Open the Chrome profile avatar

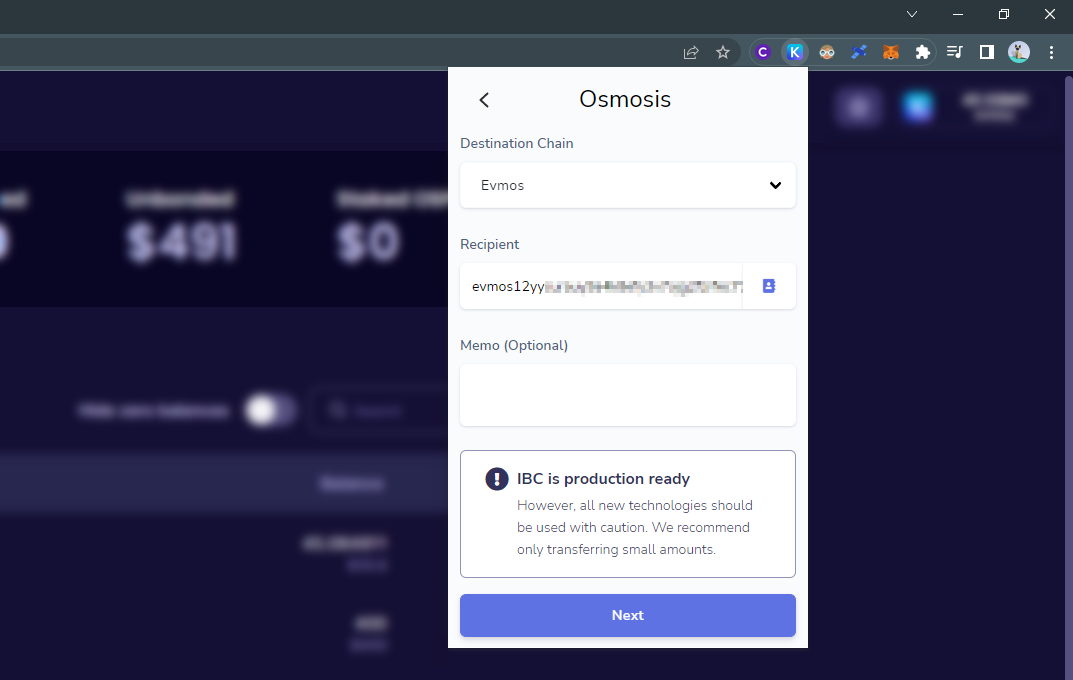tap(1019, 52)
